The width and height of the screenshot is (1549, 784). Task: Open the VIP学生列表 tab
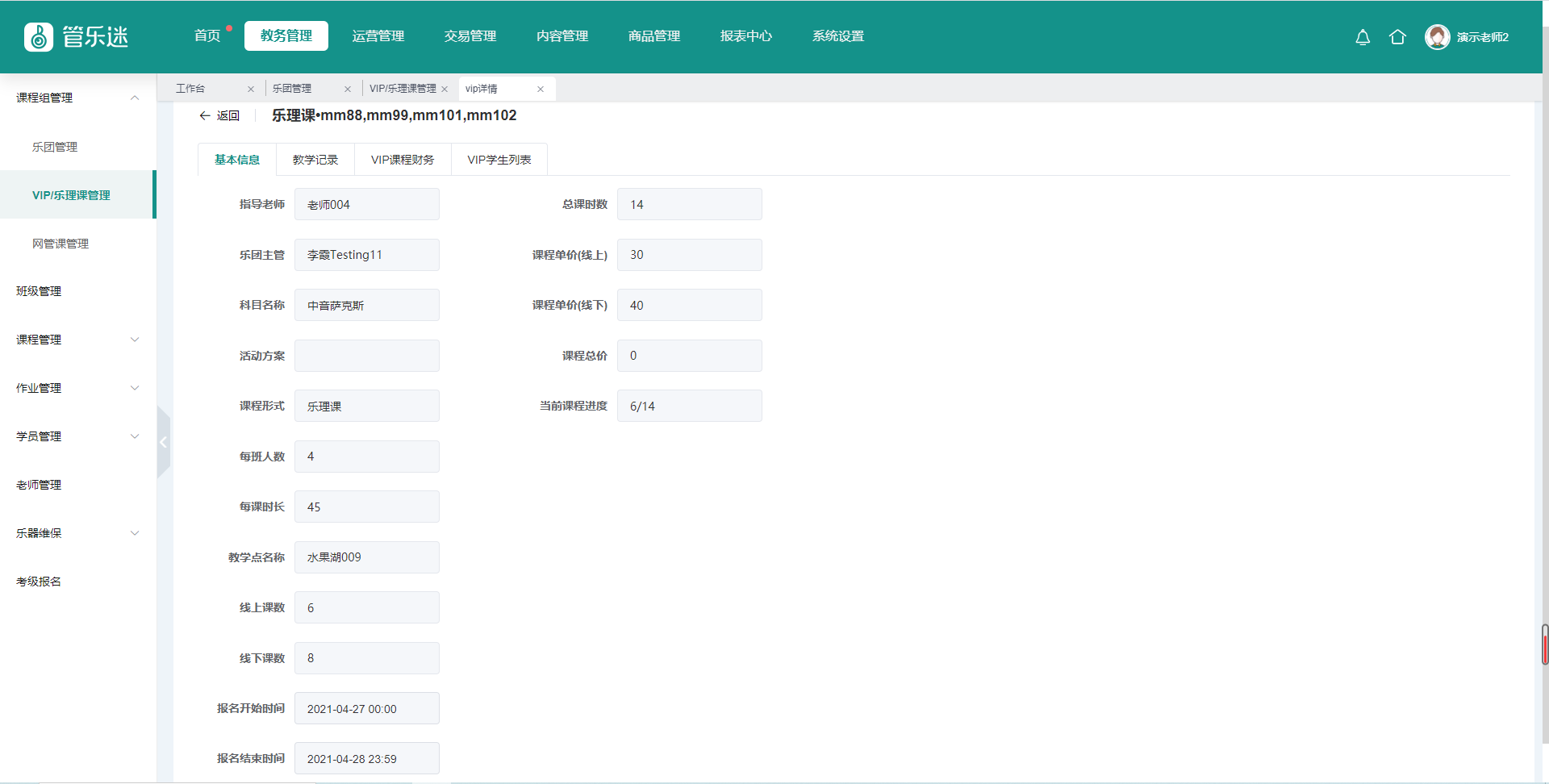click(x=499, y=160)
